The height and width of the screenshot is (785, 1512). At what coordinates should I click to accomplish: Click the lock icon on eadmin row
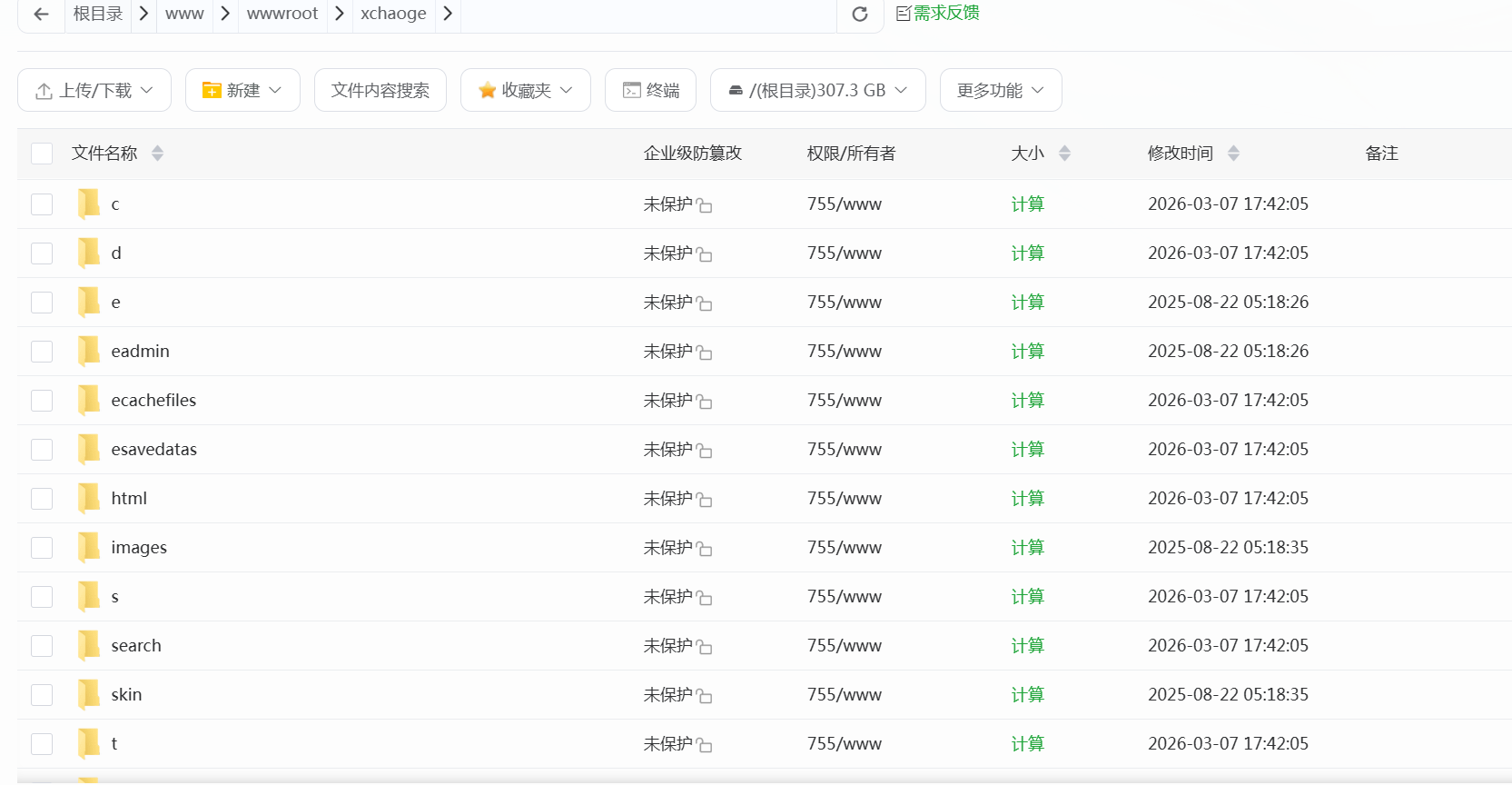click(x=704, y=353)
